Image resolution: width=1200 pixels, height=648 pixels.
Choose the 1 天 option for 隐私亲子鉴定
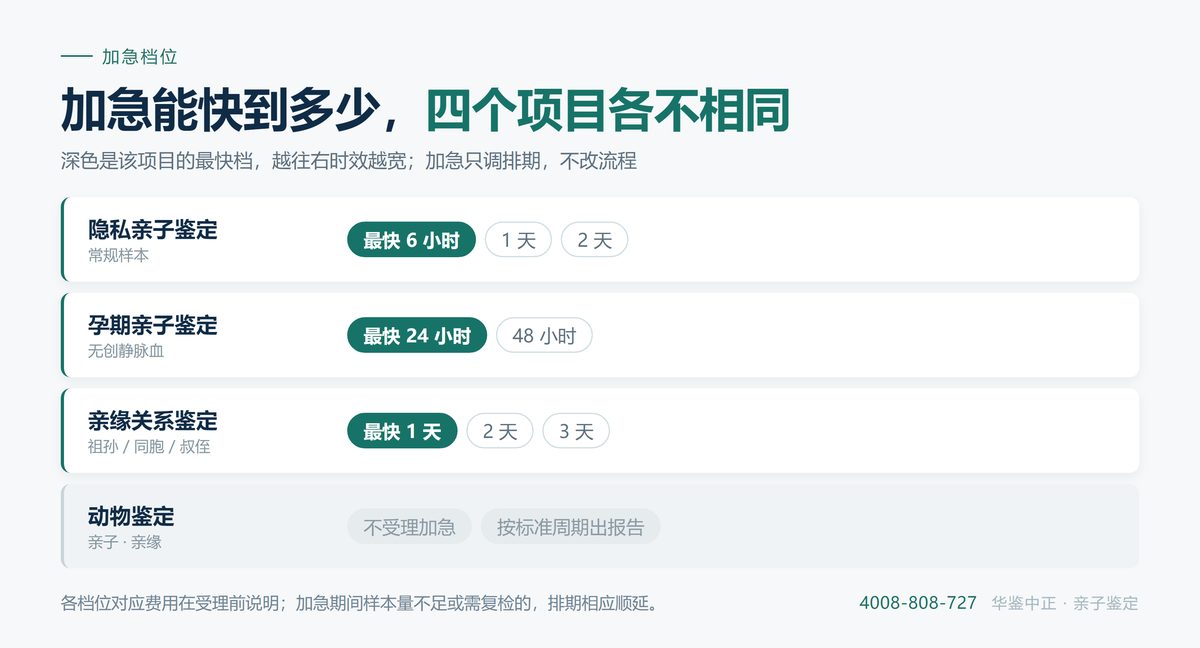pyautogui.click(x=518, y=240)
